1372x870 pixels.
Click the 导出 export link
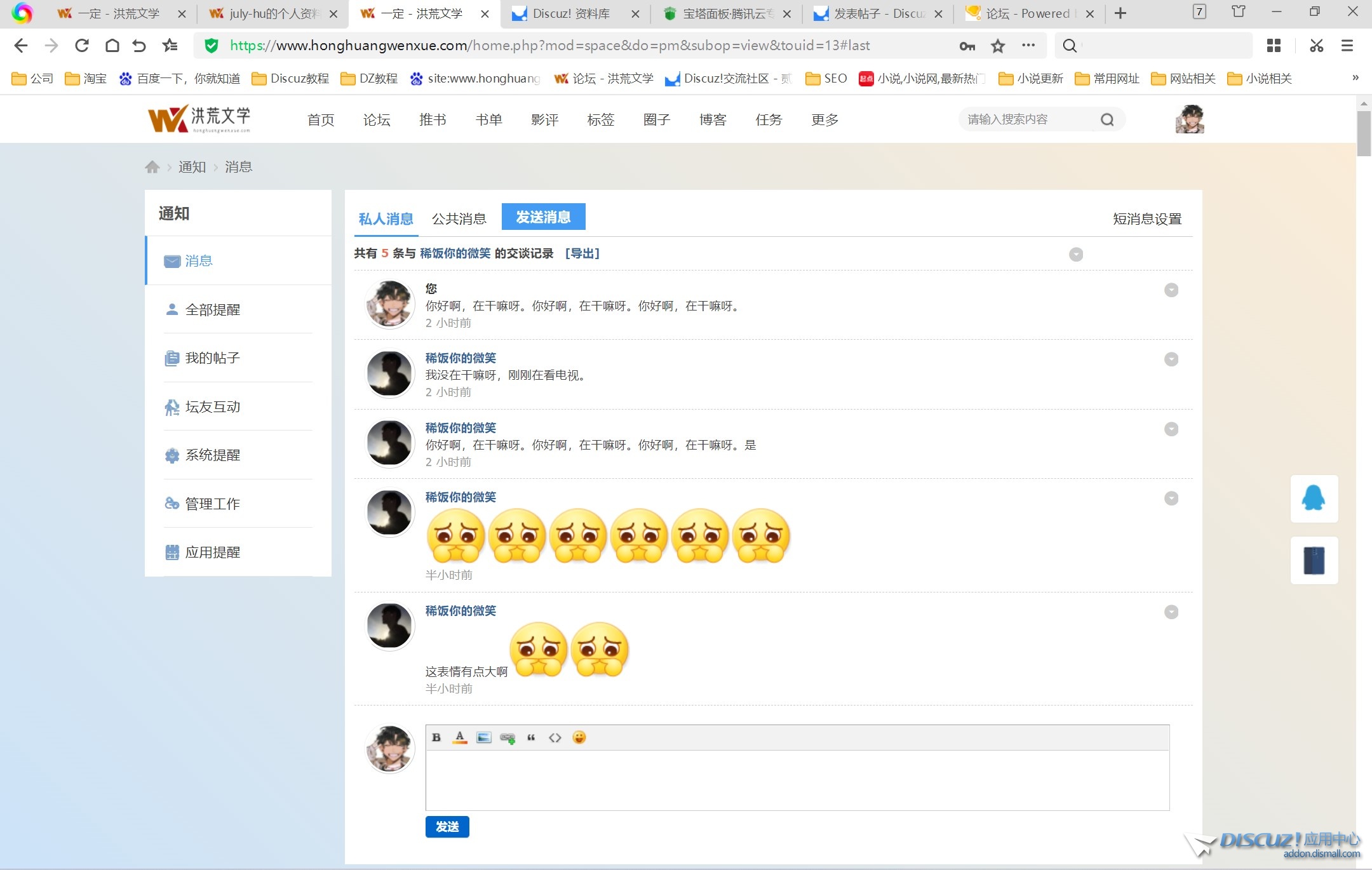pos(581,253)
